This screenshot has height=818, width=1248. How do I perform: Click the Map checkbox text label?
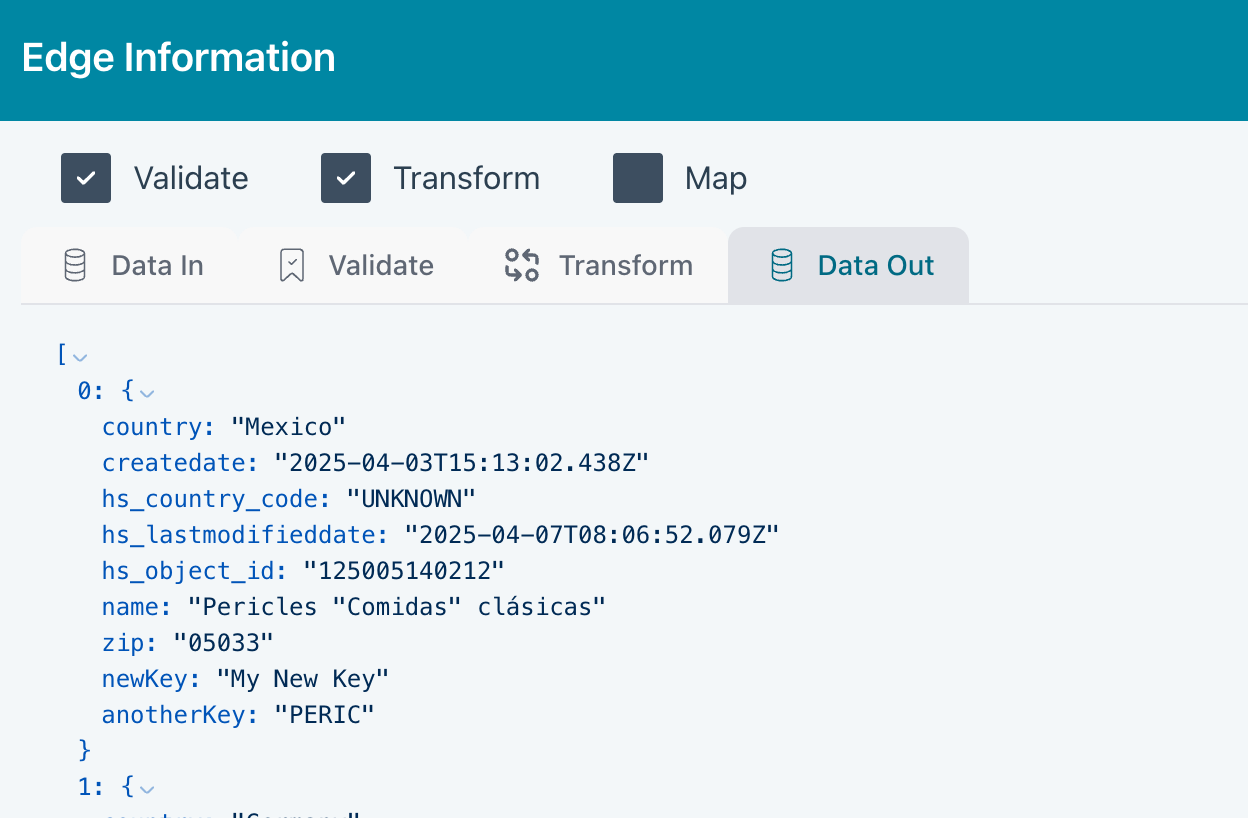coord(715,179)
